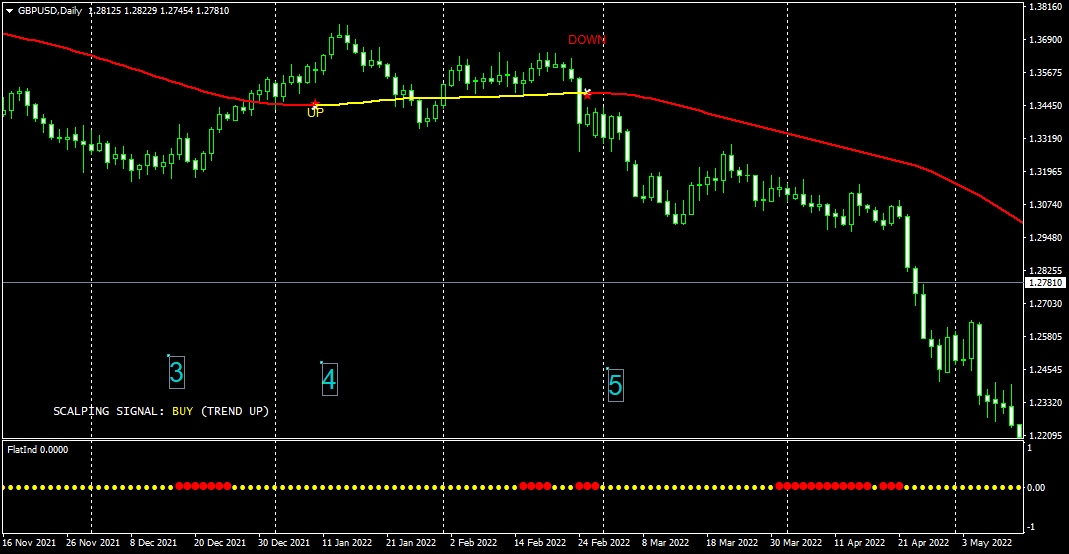This screenshot has height=554, width=1069.
Task: Open the chart menu triangle beside GBPUSD,Daily
Action: (x=10, y=11)
